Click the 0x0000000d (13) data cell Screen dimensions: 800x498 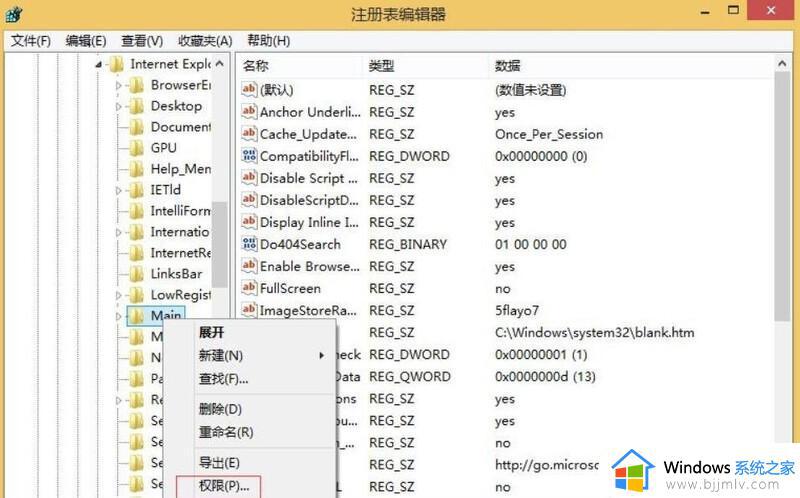point(545,377)
